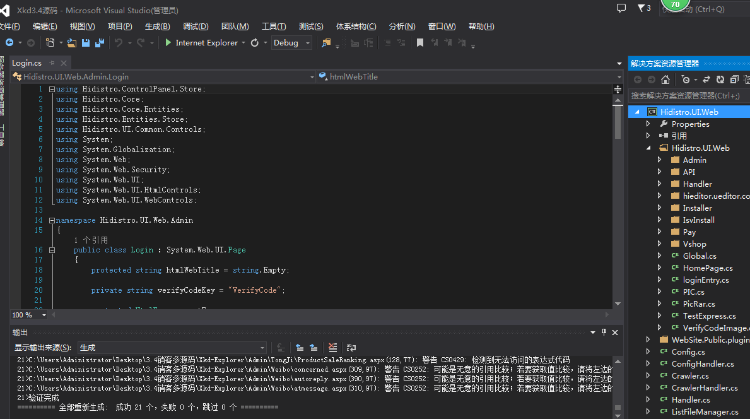Viewport: 750px width, 419px height.
Task: Open the 生成(B) build menu
Action: point(157,26)
